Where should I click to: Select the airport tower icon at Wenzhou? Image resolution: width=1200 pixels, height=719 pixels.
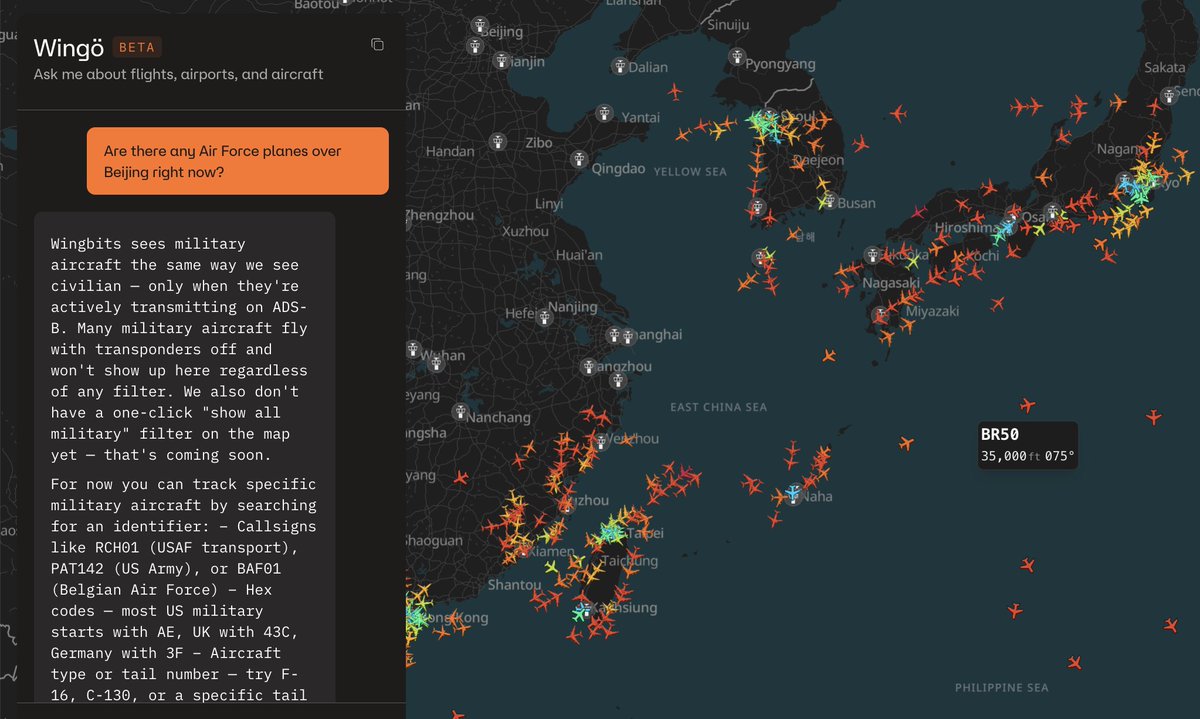point(600,440)
